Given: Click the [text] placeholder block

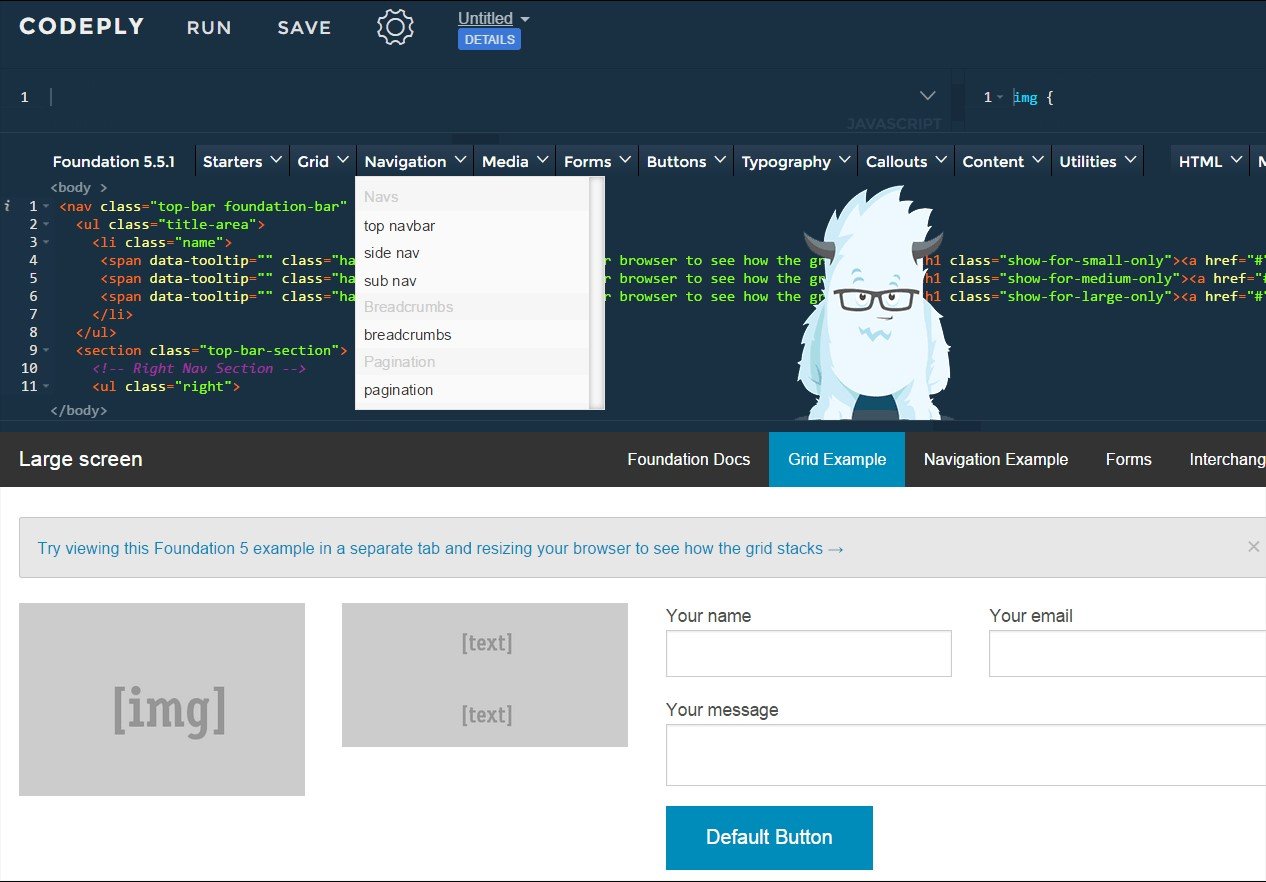Looking at the screenshot, I should click(485, 675).
